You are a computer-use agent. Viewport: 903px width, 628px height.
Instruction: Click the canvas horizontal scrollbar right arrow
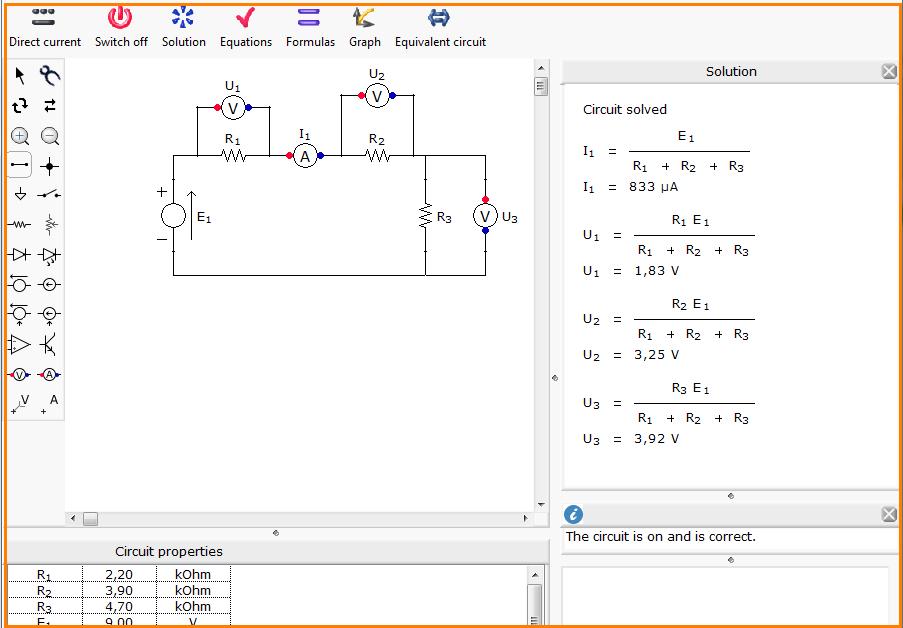pyautogui.click(x=525, y=519)
